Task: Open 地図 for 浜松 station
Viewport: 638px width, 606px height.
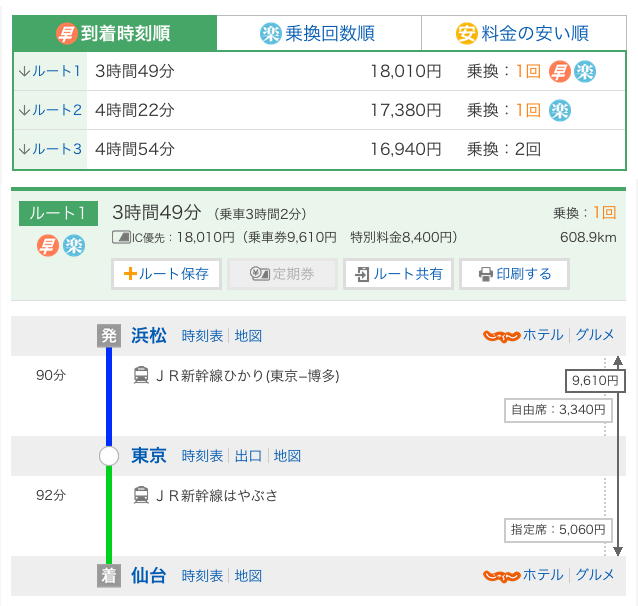Action: (x=248, y=336)
